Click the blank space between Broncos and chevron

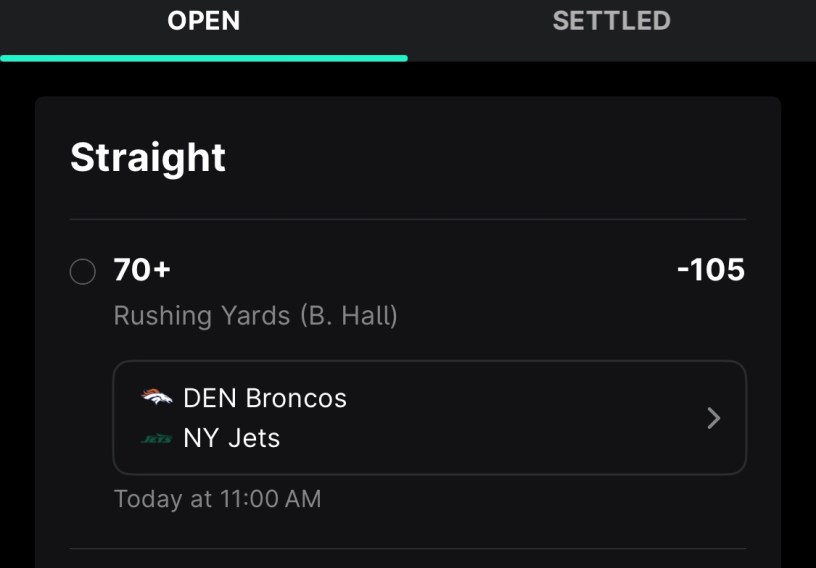pyautogui.click(x=520, y=398)
